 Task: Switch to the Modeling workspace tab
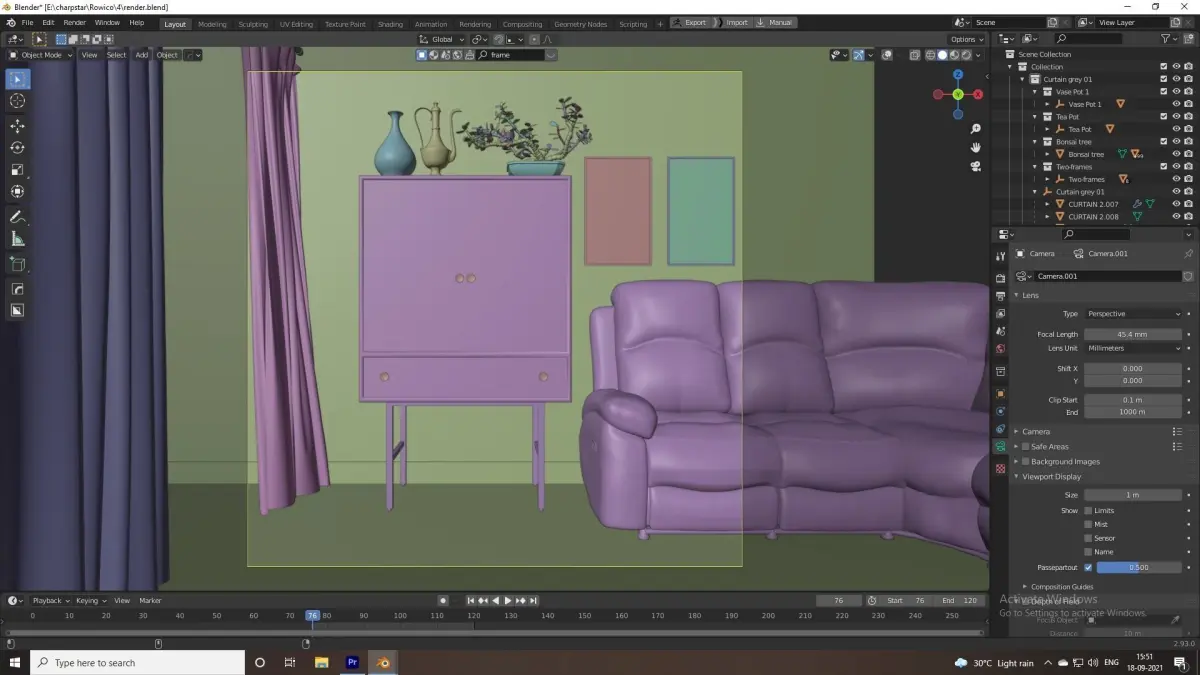[212, 24]
